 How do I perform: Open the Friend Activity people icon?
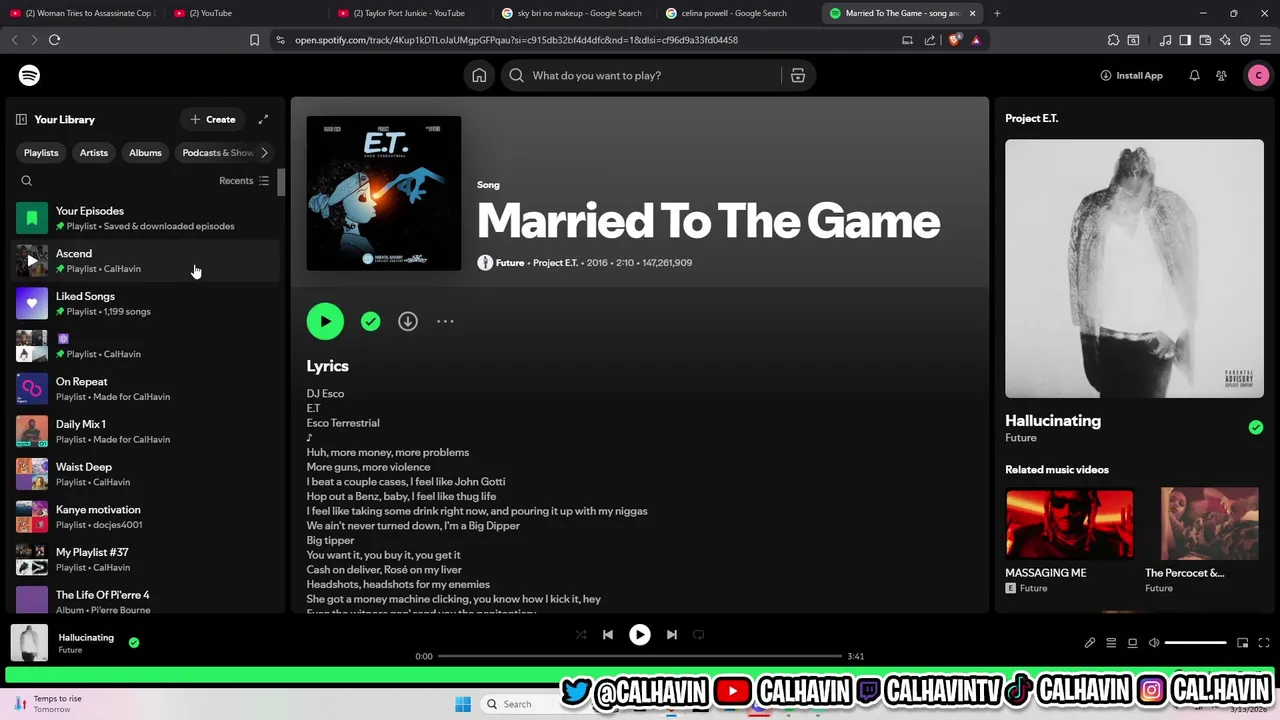coord(1221,75)
